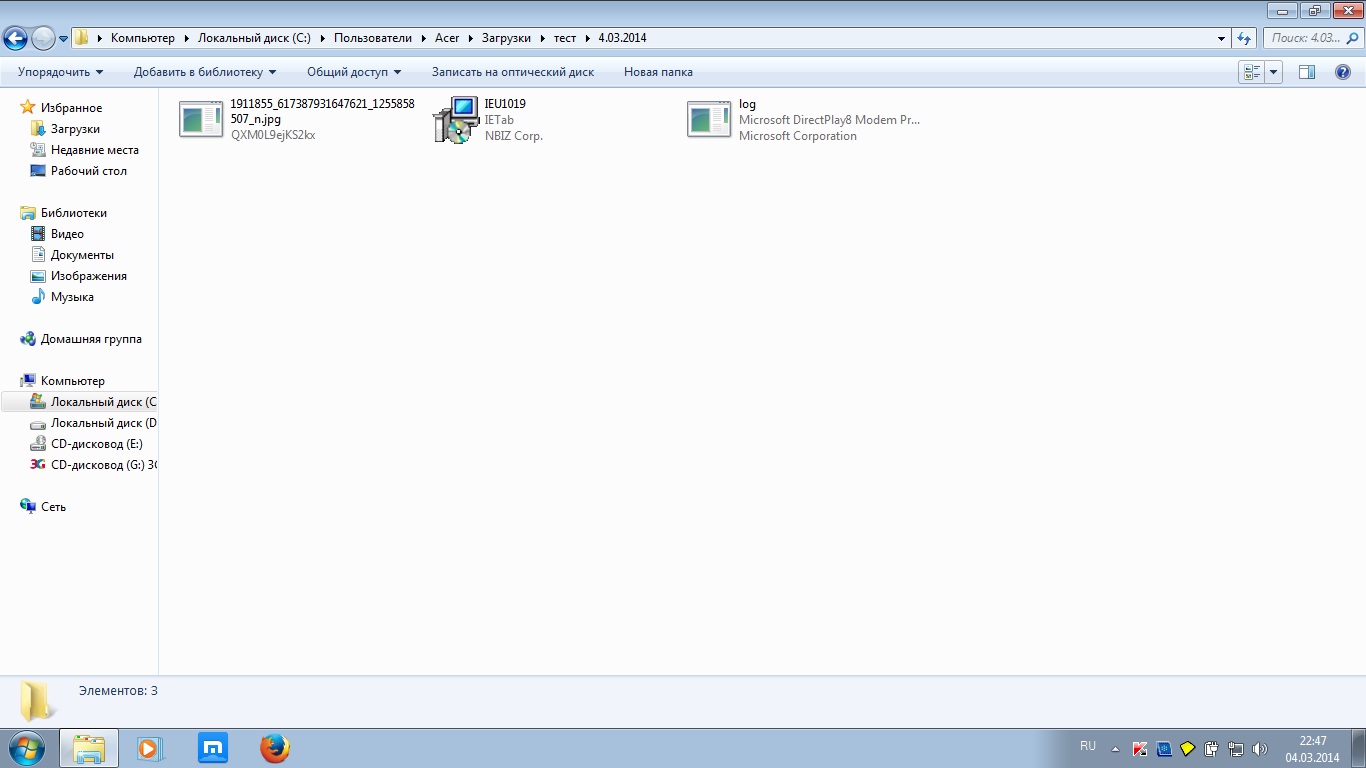
Task: Open Maxthon browser from the taskbar
Action: 212,748
